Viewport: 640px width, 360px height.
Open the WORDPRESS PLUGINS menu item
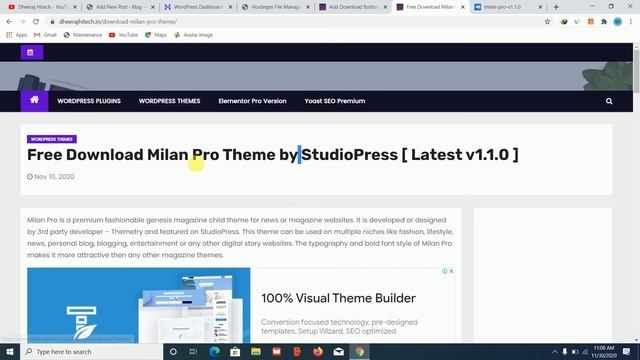tap(89, 101)
